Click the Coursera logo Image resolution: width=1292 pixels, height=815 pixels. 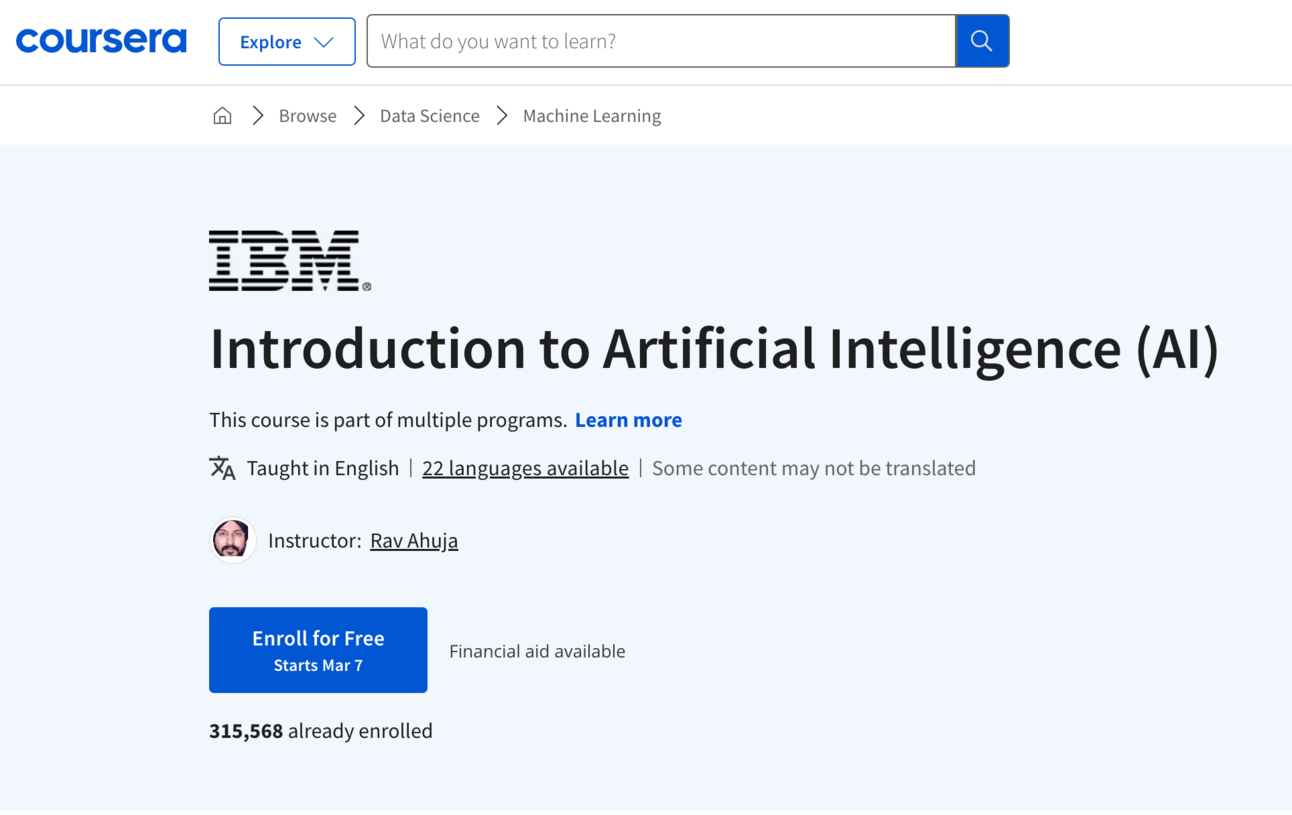click(101, 41)
